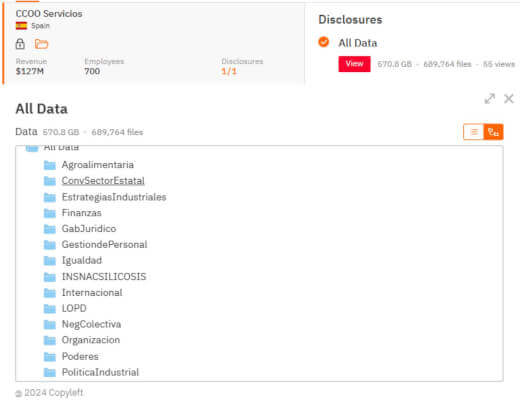Click the Igualdad folder icon
This screenshot has width=520, height=414.
(50, 260)
